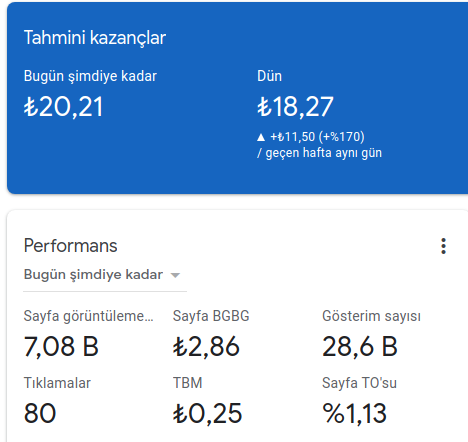This screenshot has height=442, width=468.
Task: Select the Tıklamalar metric label
Action: (57, 383)
